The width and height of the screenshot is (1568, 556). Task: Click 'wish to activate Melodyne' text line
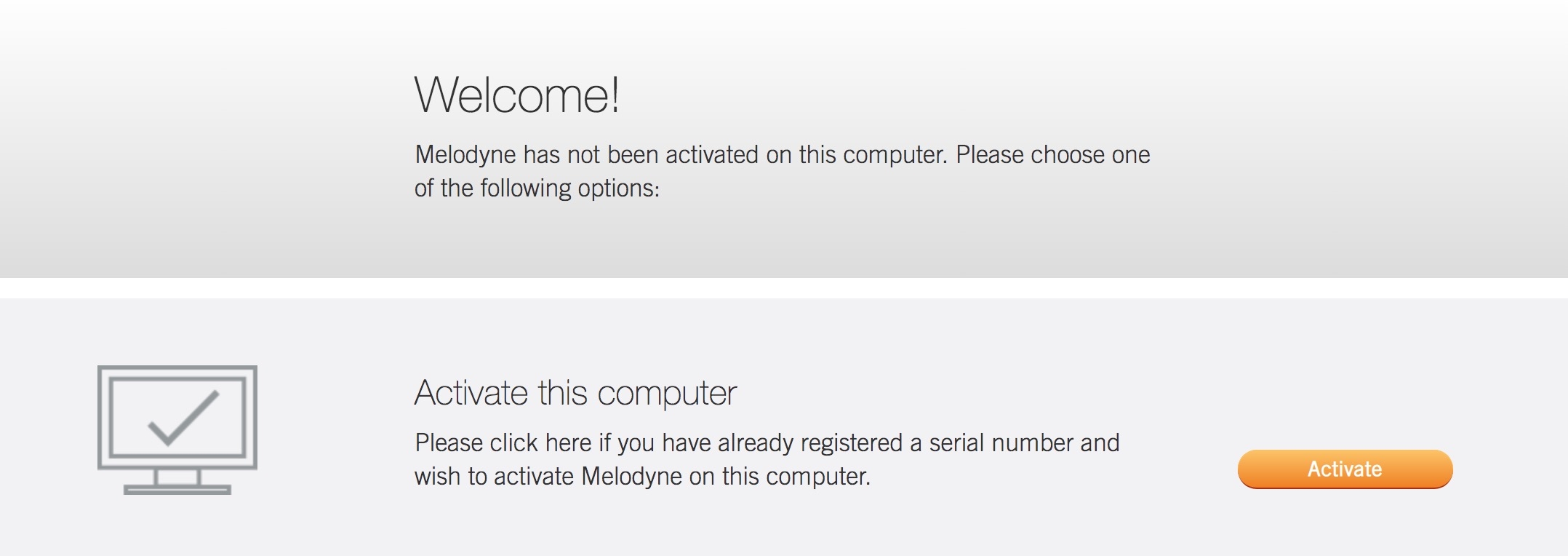tap(642, 476)
